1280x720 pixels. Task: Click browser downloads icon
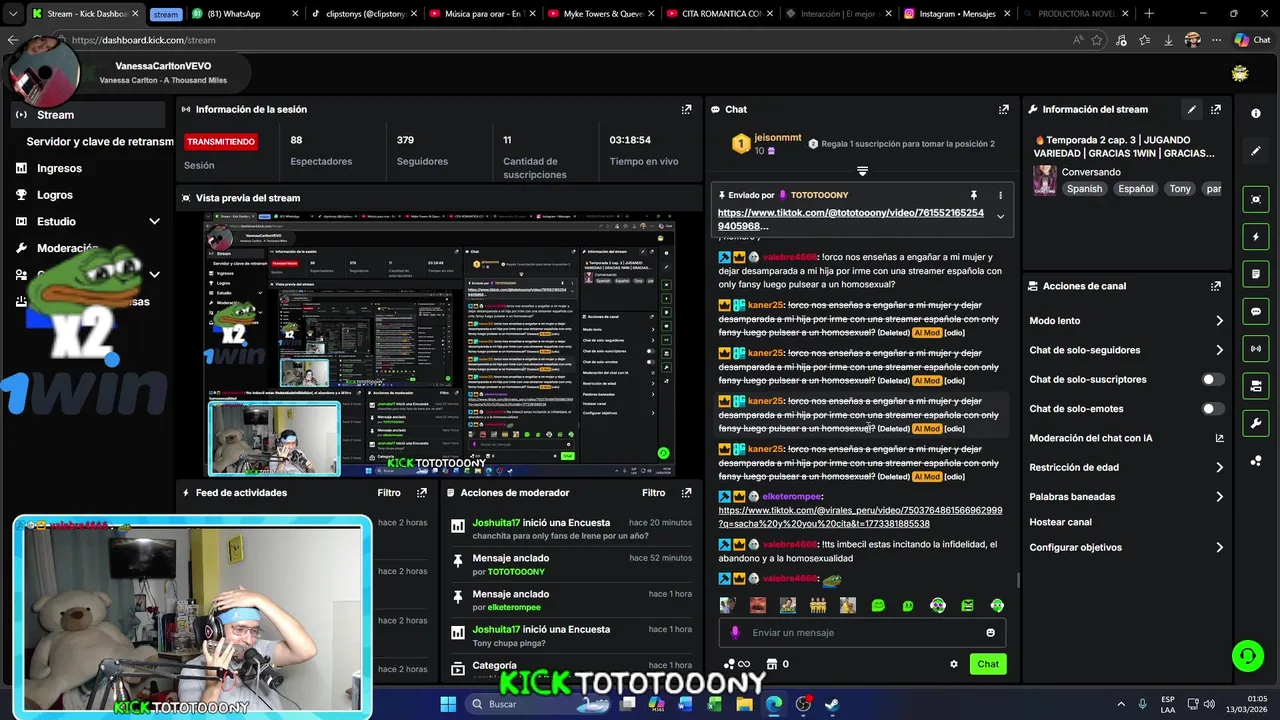click(1168, 40)
